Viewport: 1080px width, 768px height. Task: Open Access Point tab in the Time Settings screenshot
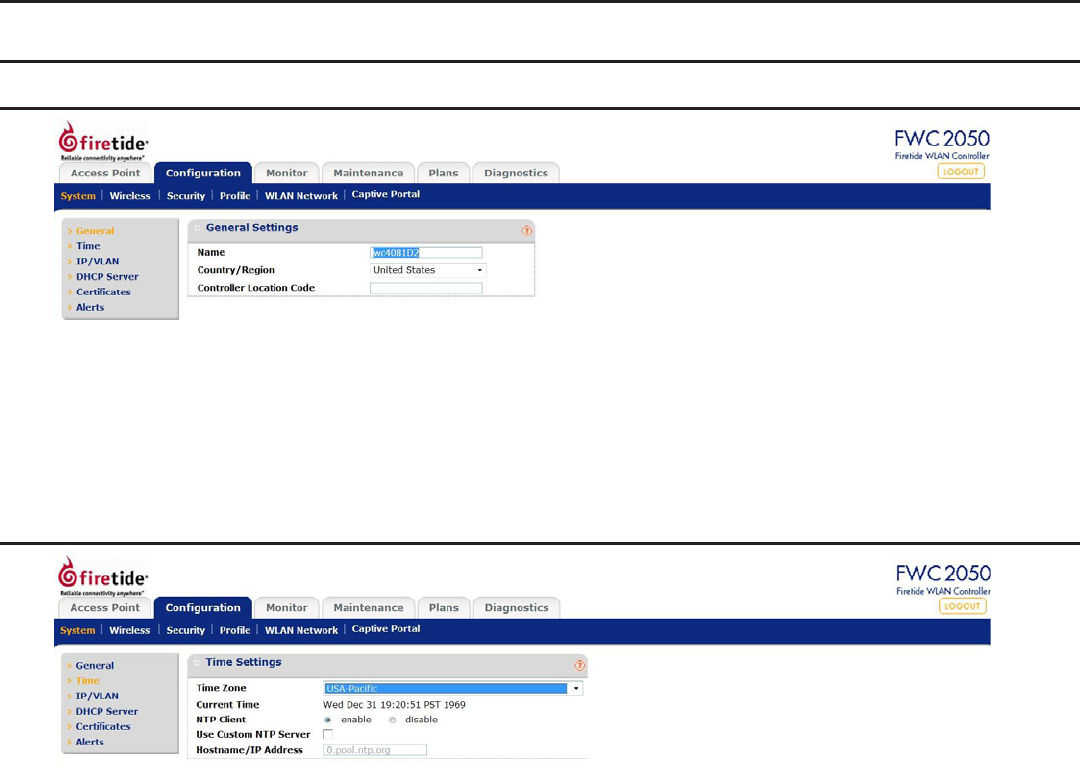[105, 608]
